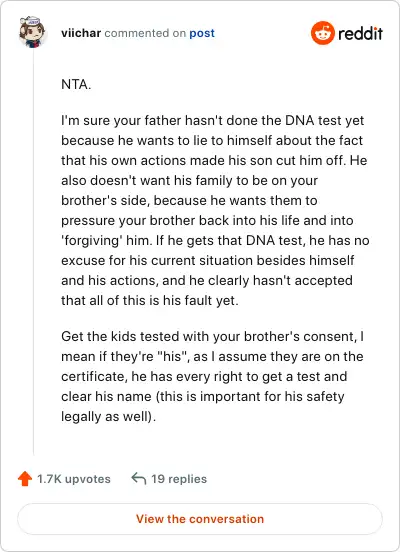The width and height of the screenshot is (400, 552).
Task: Click the vertical thread line under avatar
Action: pos(33,253)
